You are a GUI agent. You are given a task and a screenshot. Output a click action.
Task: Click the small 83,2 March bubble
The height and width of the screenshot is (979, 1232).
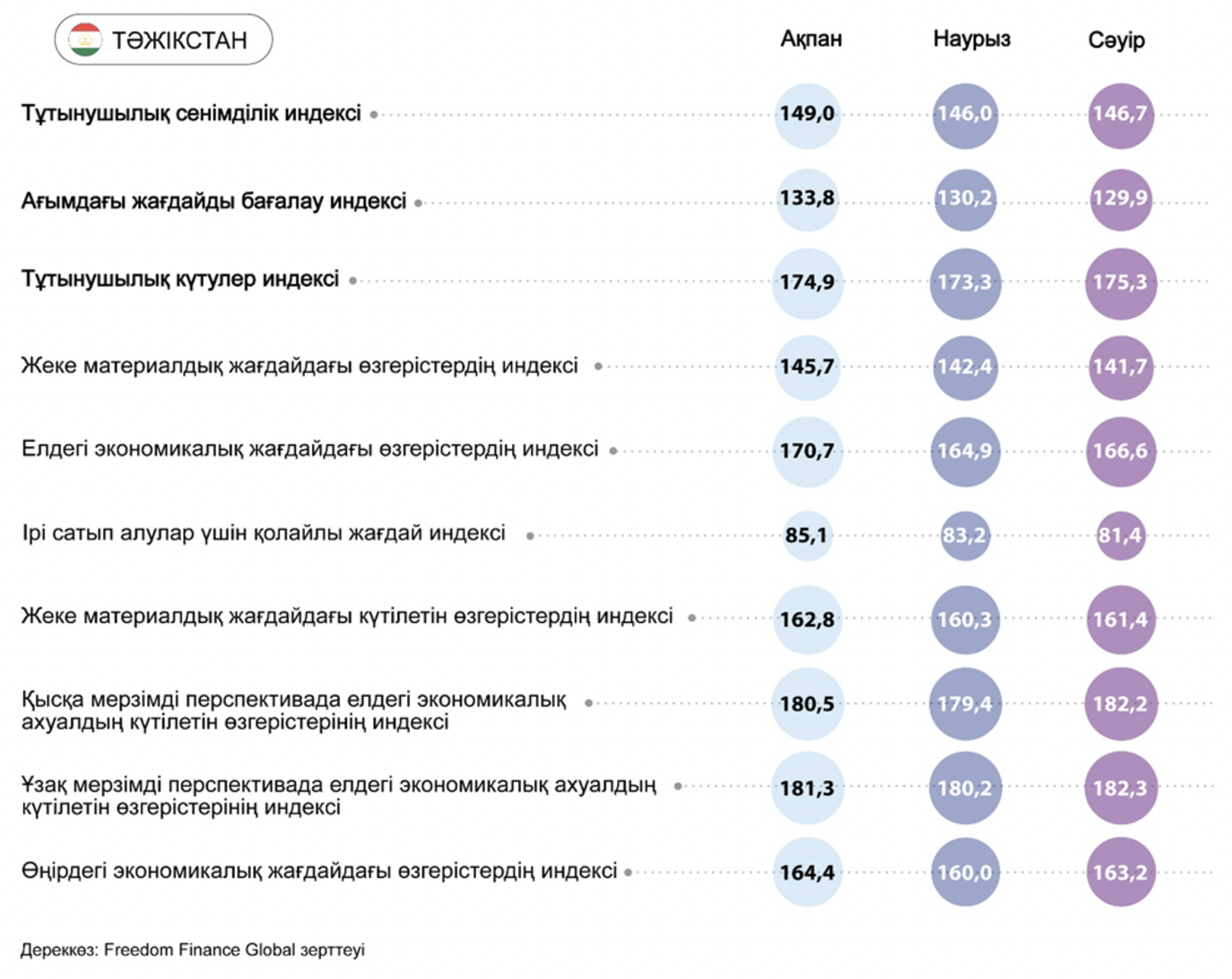pos(965,535)
